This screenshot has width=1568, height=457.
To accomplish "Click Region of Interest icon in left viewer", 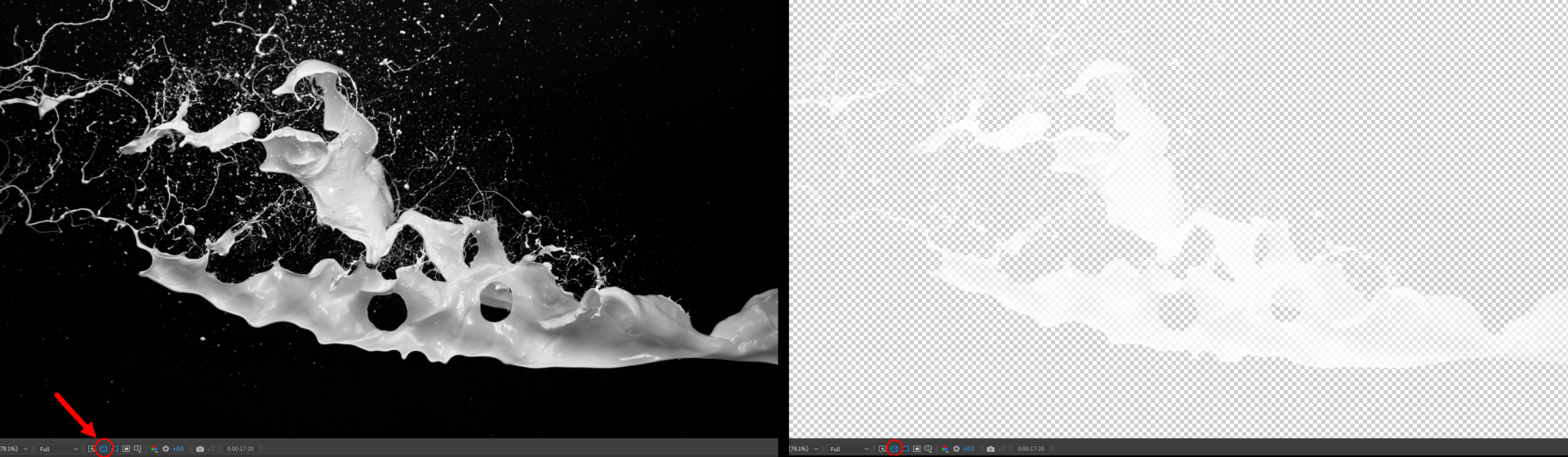I will (127, 449).
